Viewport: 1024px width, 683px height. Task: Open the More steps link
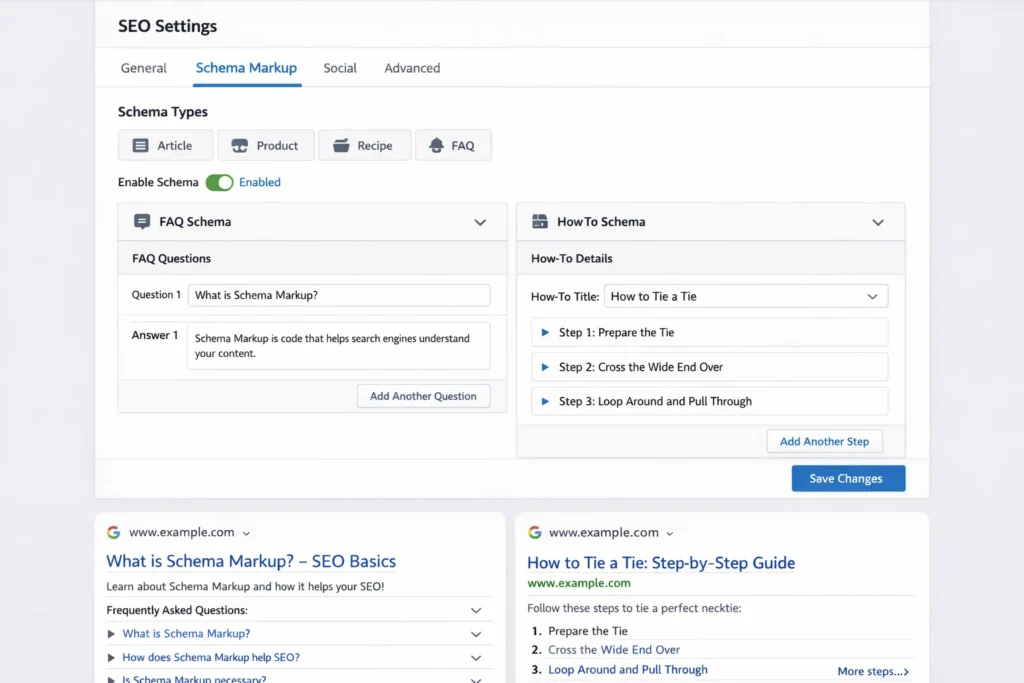pyautogui.click(x=873, y=672)
